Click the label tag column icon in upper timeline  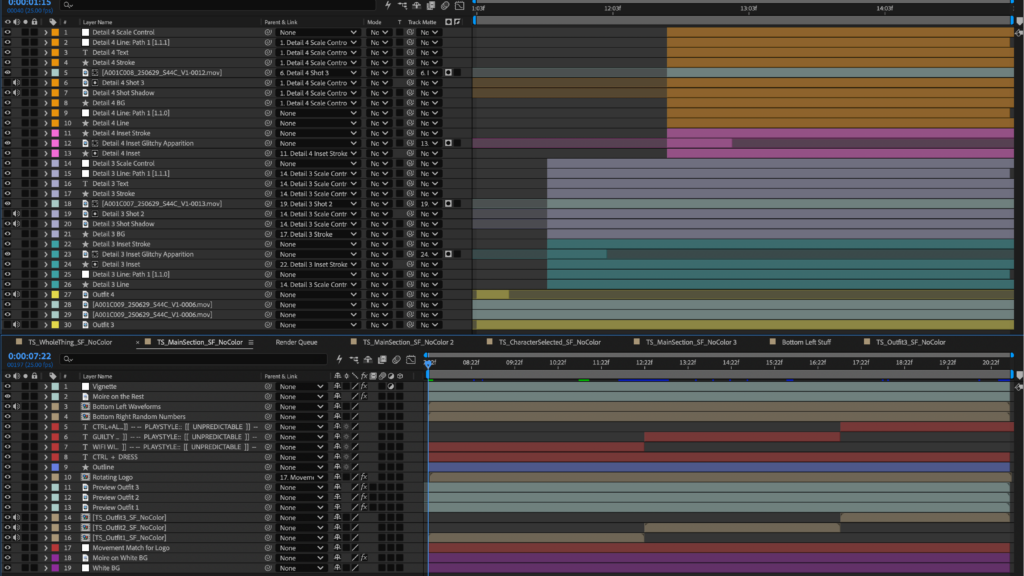coord(53,22)
